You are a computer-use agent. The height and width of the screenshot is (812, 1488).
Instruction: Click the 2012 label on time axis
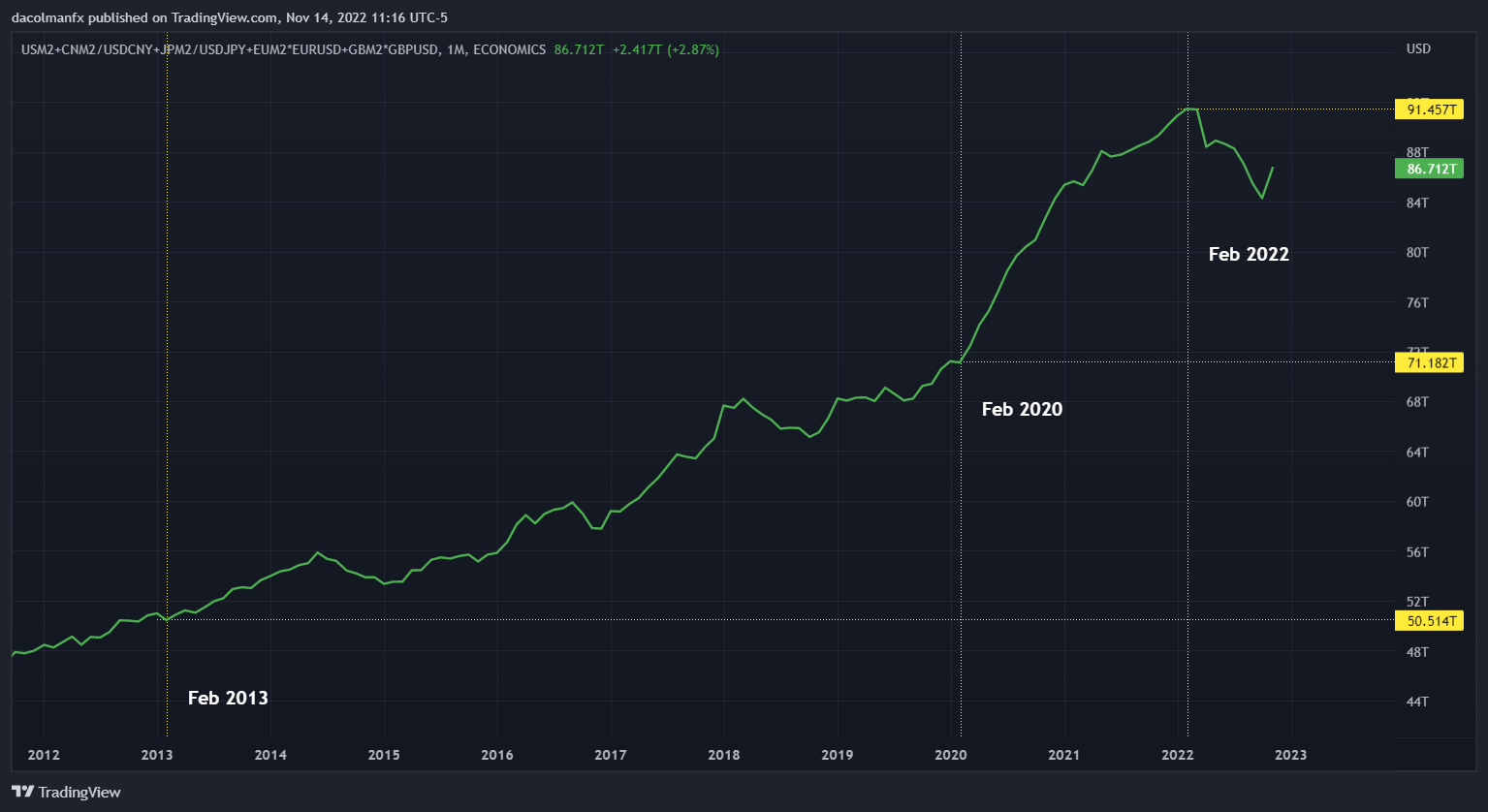tap(44, 755)
